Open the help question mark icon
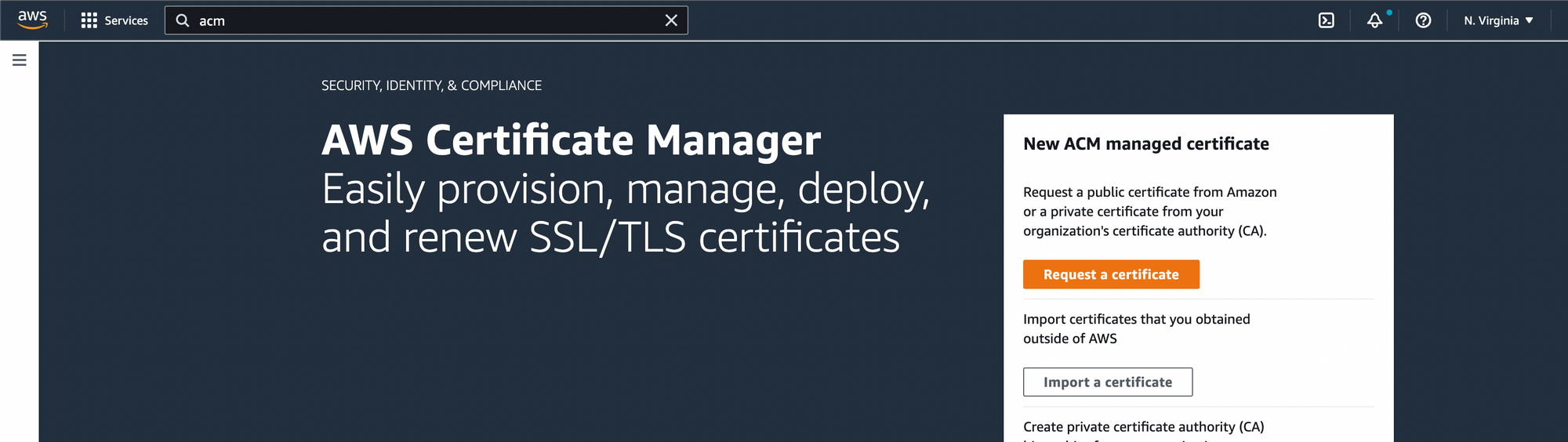1568x442 pixels. 1424,20
